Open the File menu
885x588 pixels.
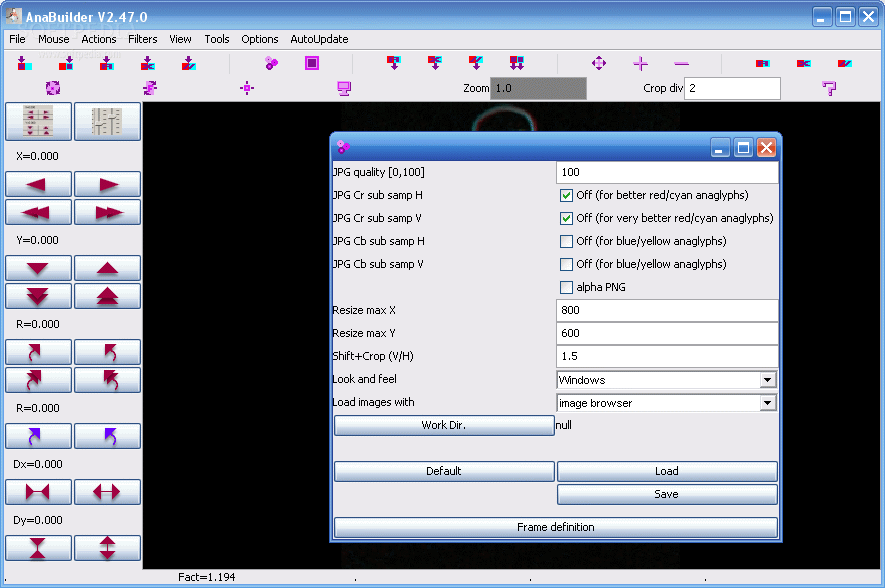(17, 39)
